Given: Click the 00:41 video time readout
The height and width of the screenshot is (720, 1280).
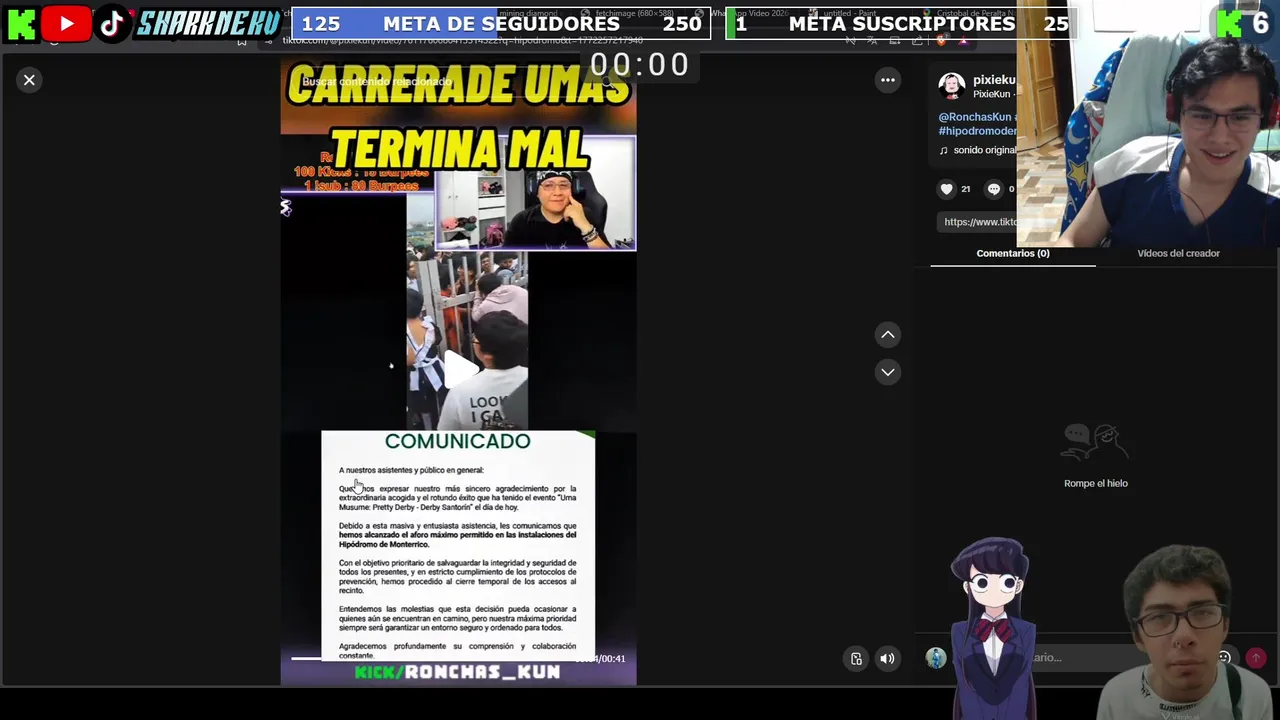Looking at the screenshot, I should [x=601, y=659].
